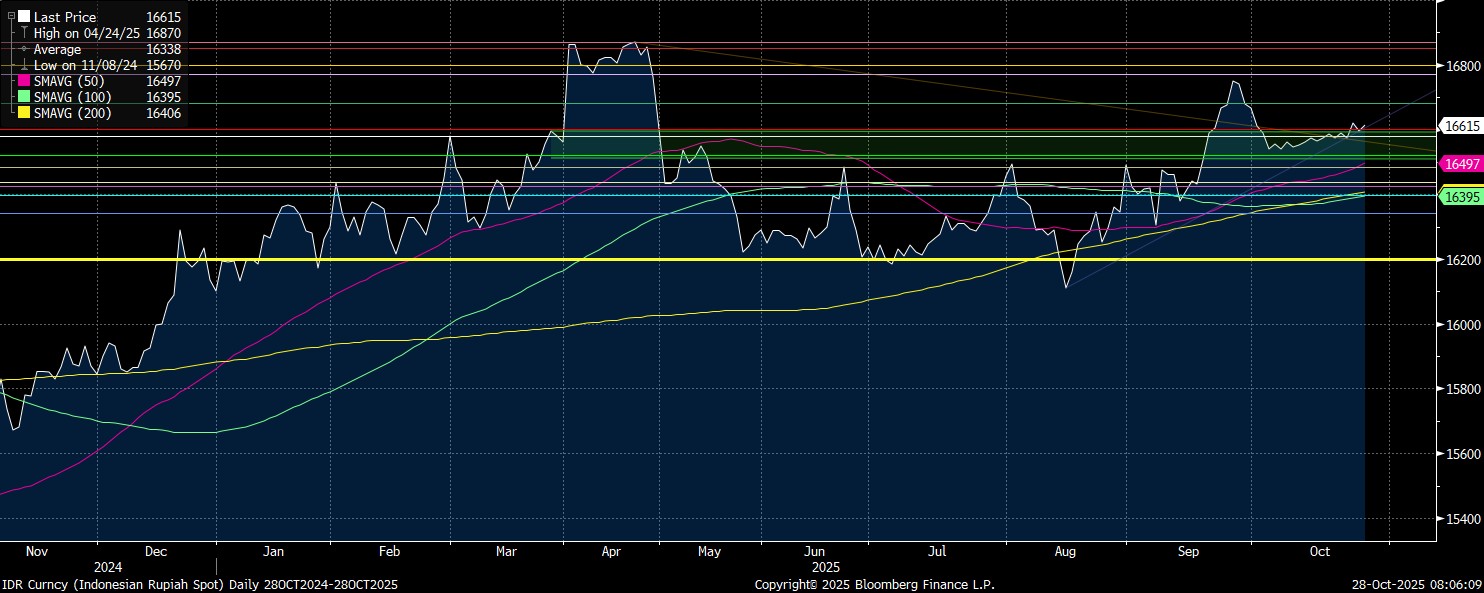Click the green 16395 axis price tag
Viewport: 1484px width, 593px height.
click(x=1460, y=198)
